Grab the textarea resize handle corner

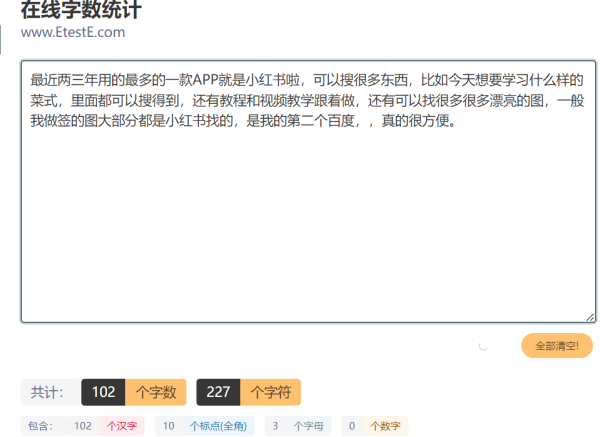pyautogui.click(x=590, y=317)
